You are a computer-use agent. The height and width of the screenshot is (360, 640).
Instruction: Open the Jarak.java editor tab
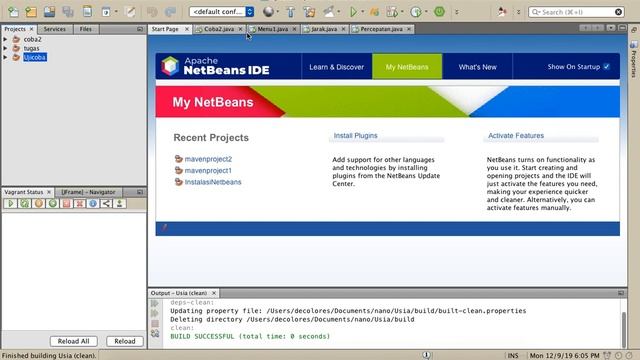tap(324, 29)
